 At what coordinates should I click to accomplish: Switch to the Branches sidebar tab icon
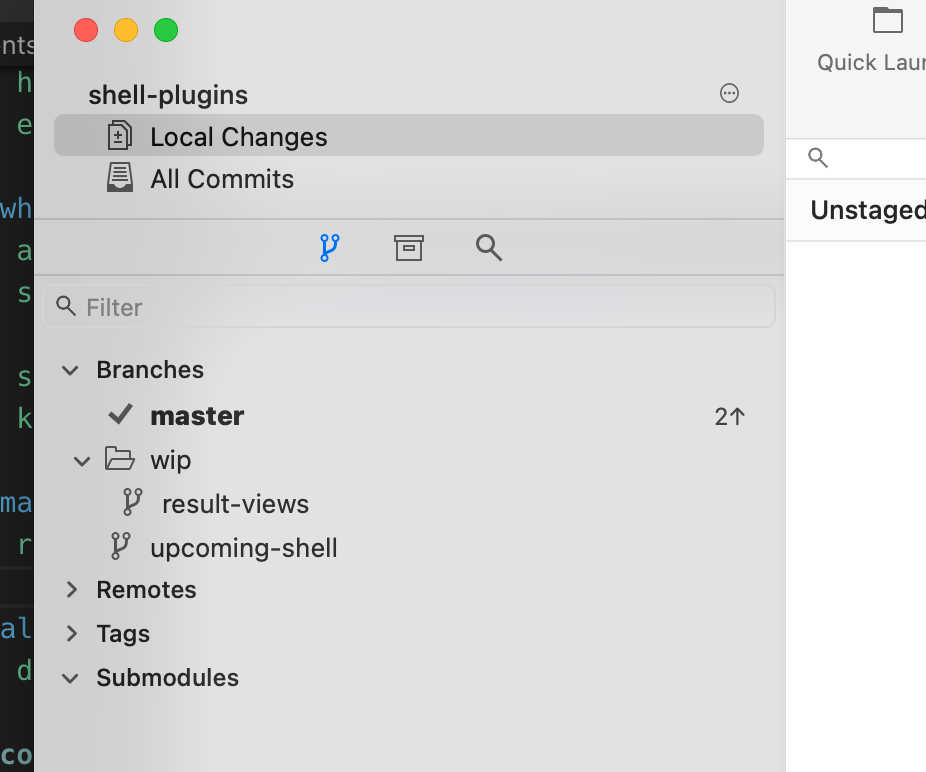point(329,247)
